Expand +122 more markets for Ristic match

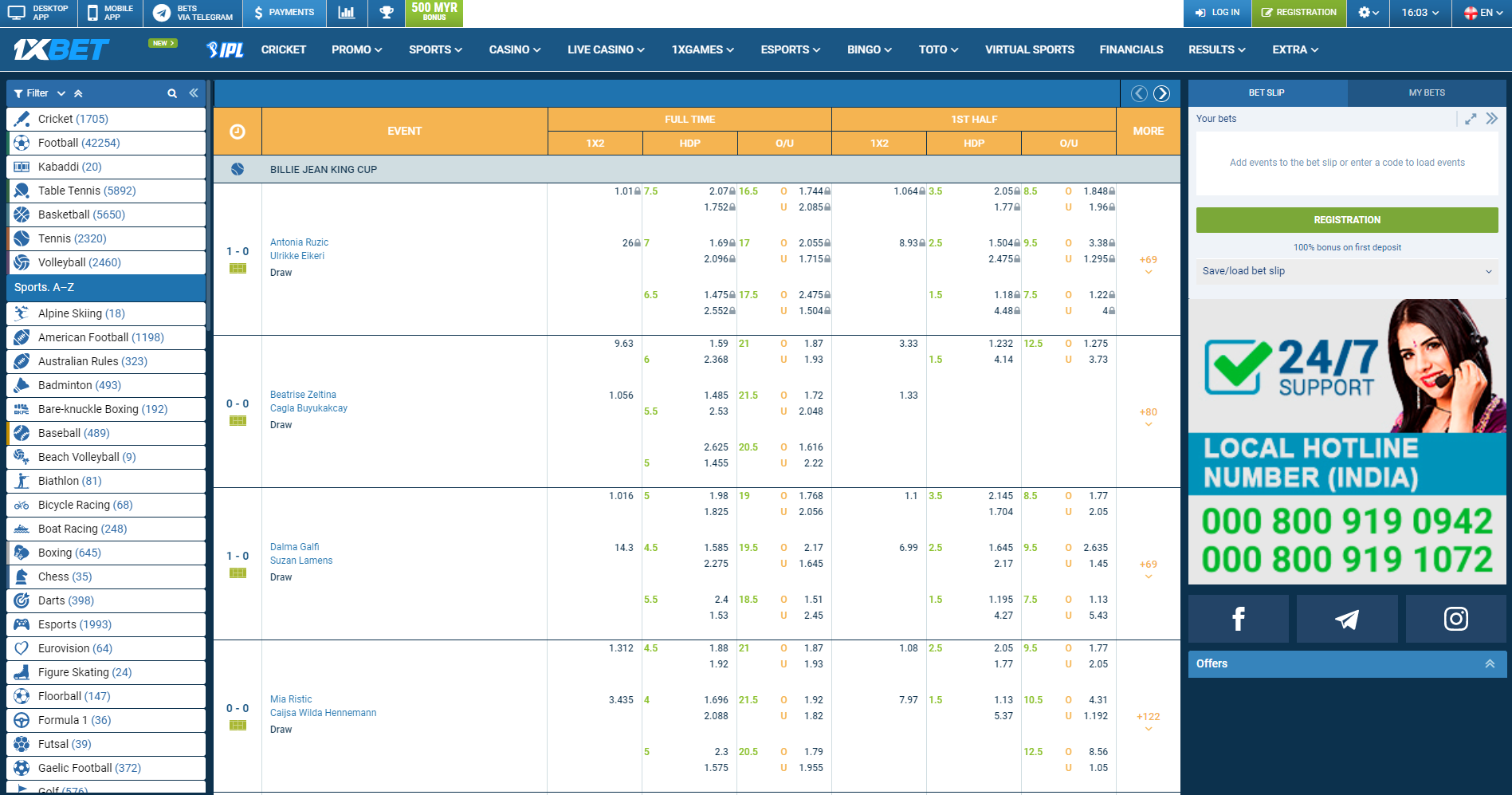(1148, 721)
